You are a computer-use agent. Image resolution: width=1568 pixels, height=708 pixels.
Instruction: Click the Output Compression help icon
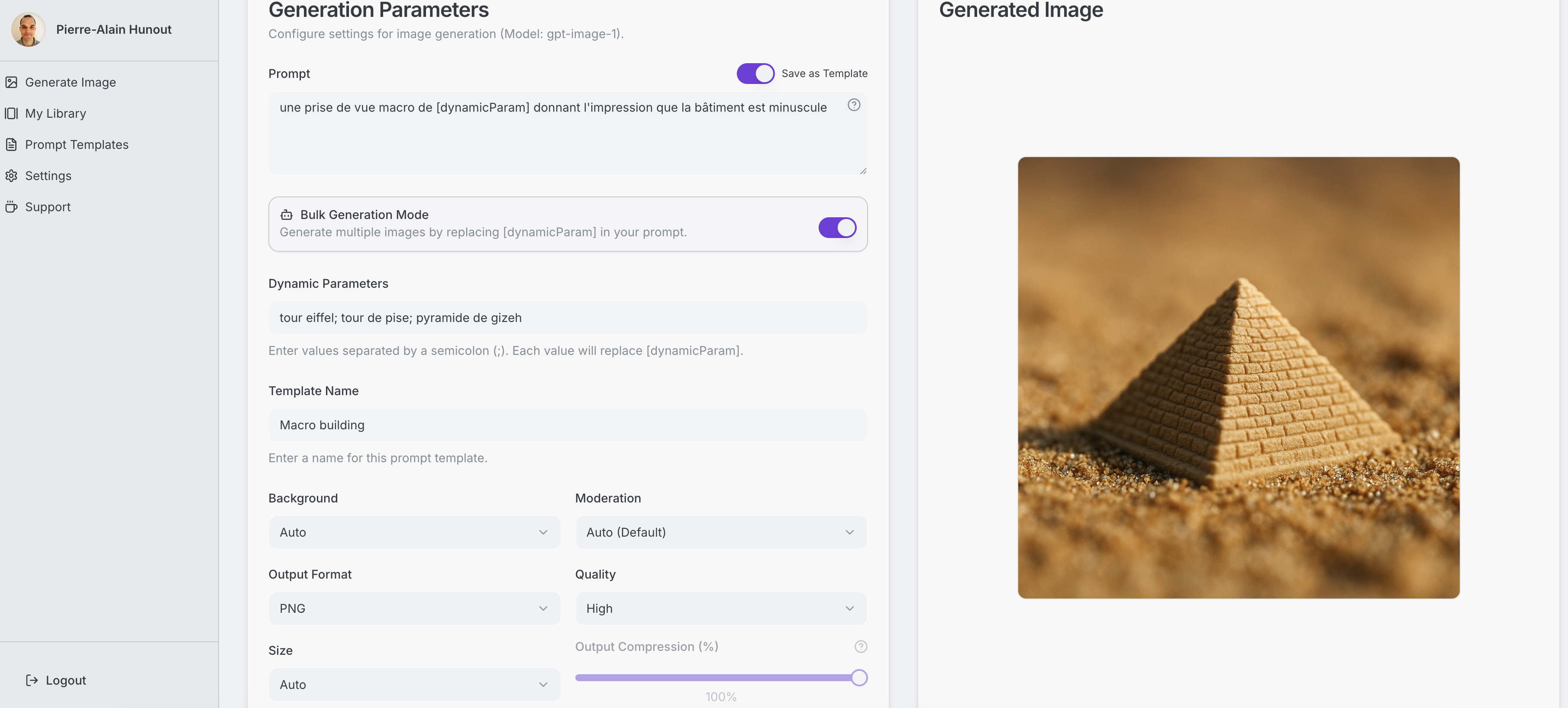click(860, 647)
